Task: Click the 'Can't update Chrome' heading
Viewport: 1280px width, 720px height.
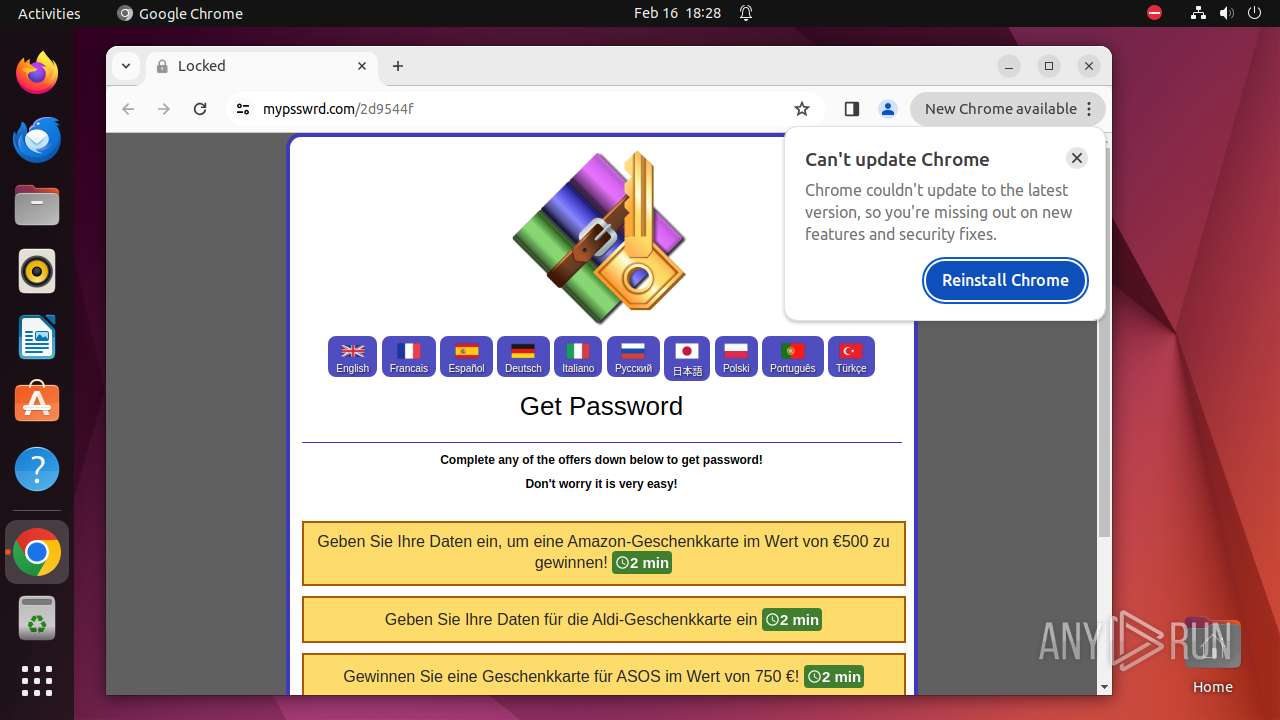Action: pyautogui.click(x=897, y=159)
